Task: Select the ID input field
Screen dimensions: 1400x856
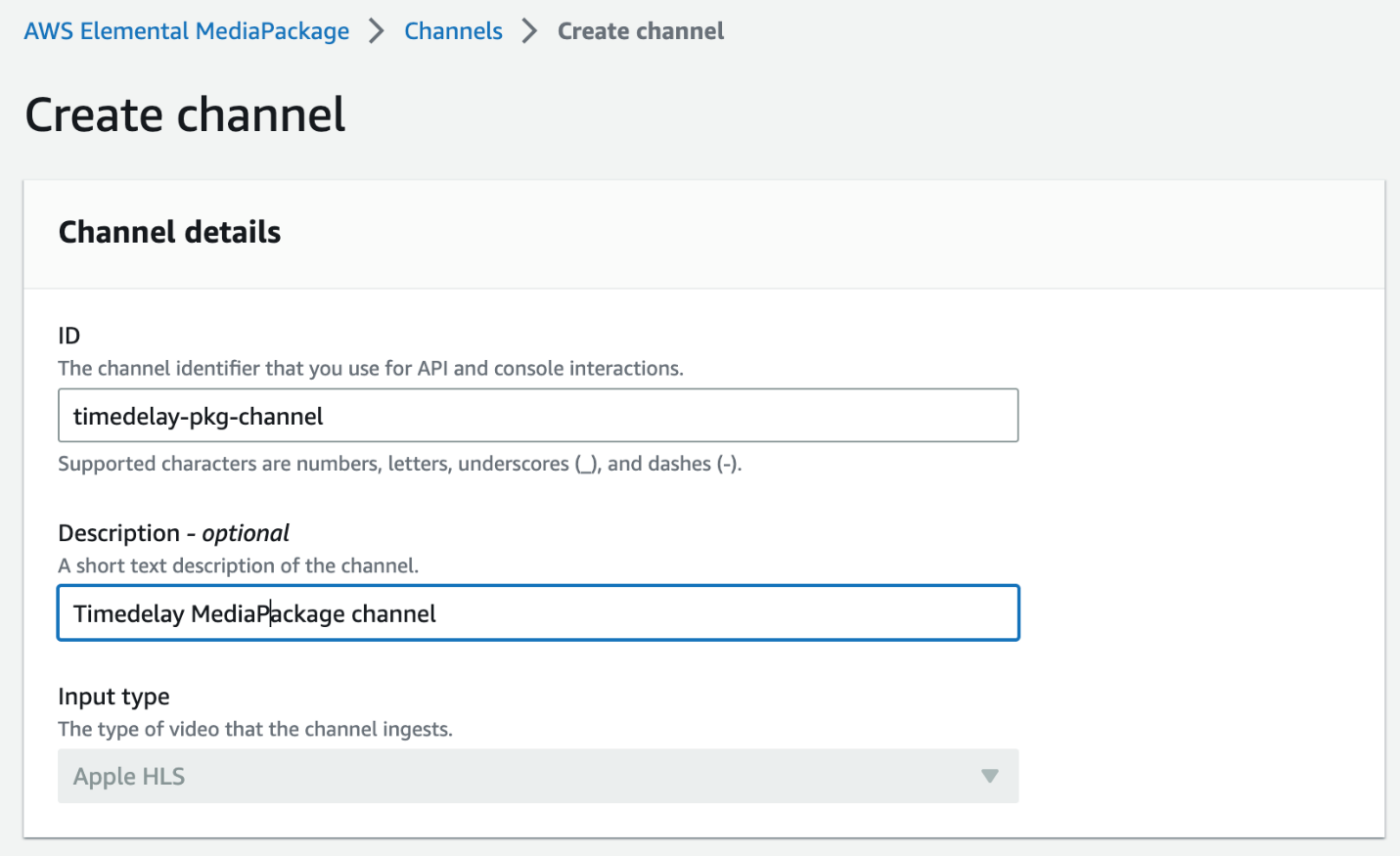Action: pos(538,415)
